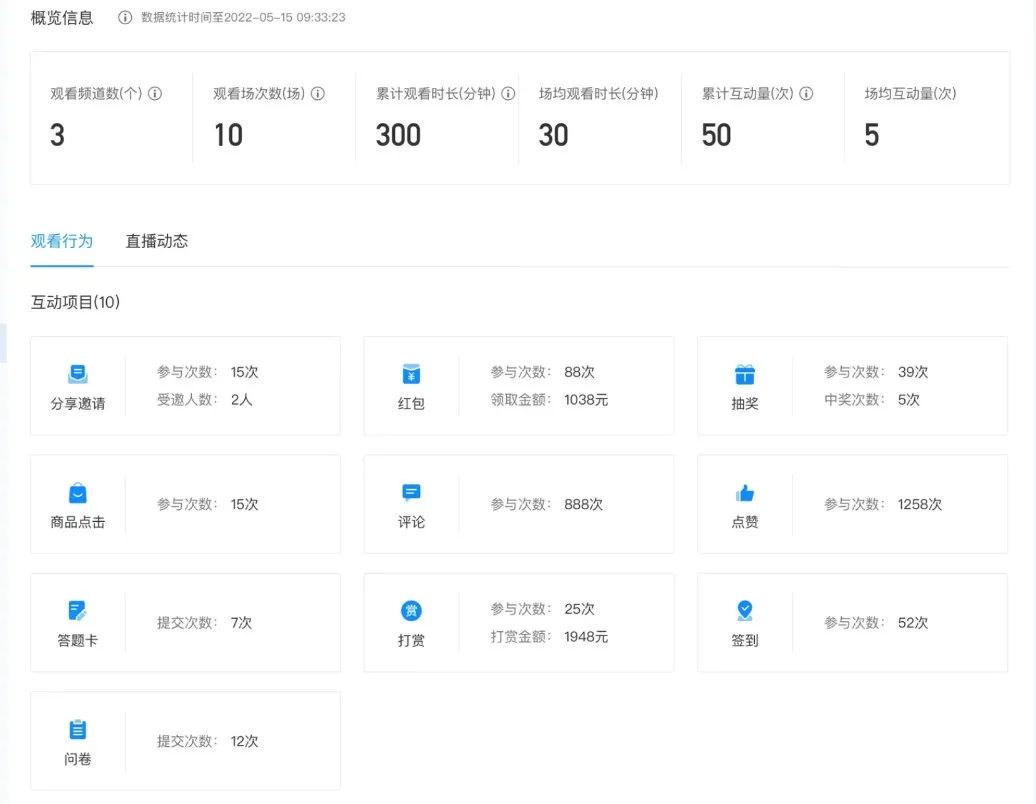Click the 答题卡 answer sheet icon
1036x804 pixels.
tap(78, 610)
